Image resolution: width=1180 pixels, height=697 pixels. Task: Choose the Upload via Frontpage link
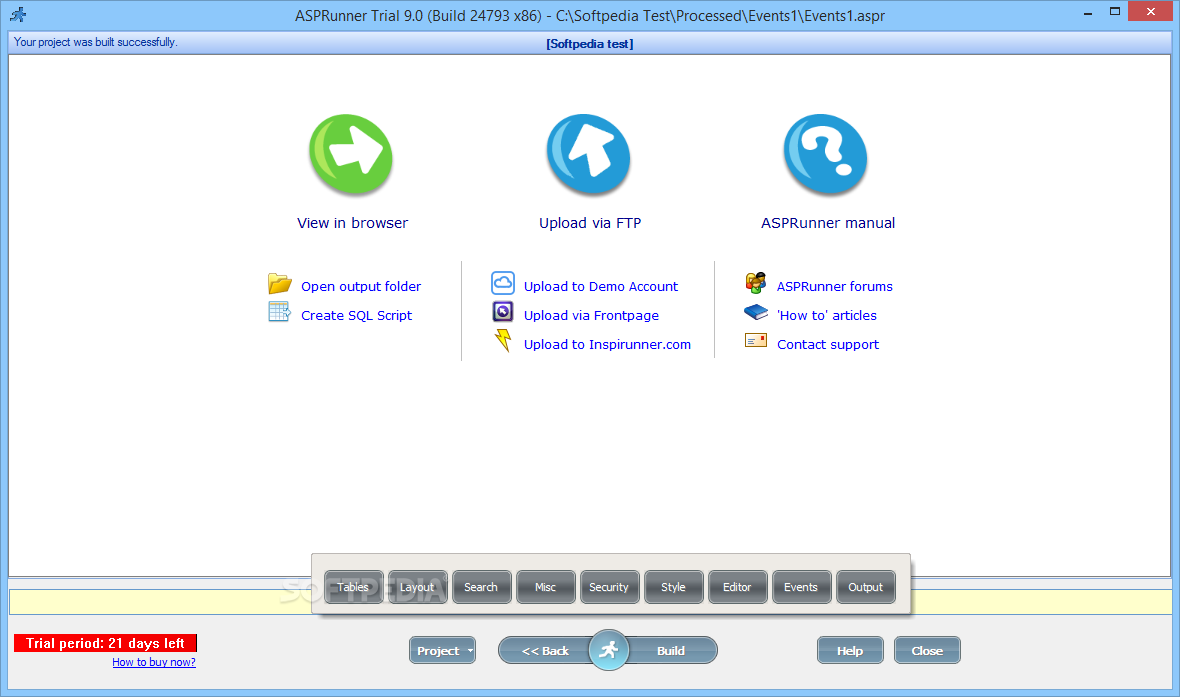click(x=592, y=315)
